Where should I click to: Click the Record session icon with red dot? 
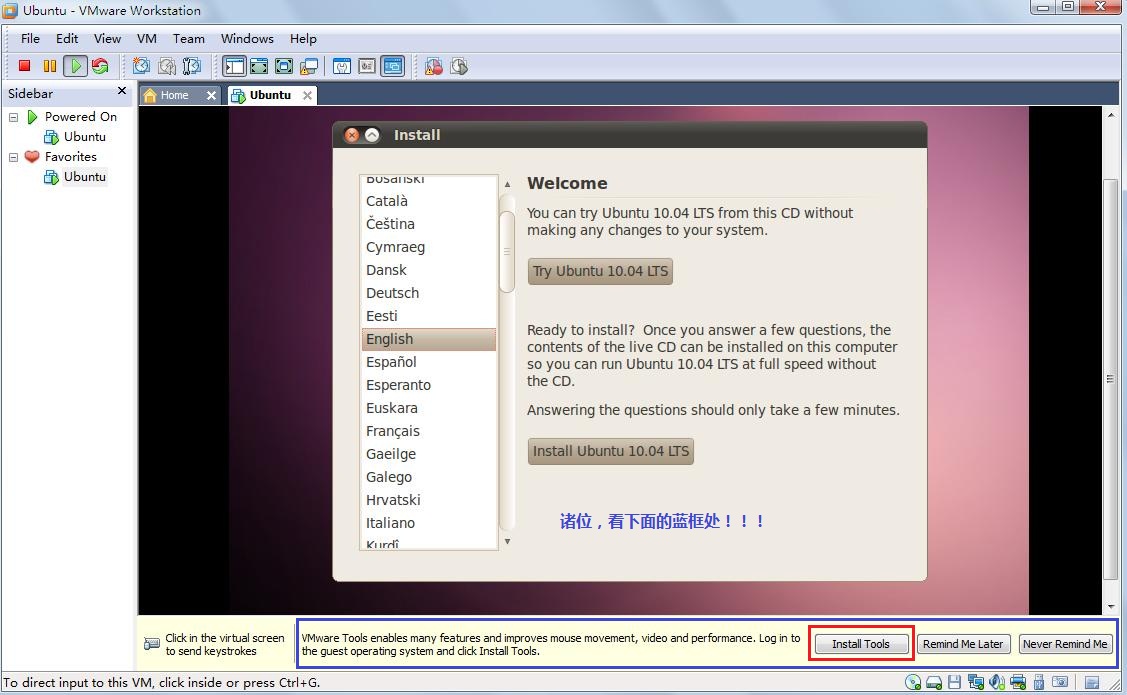433,66
